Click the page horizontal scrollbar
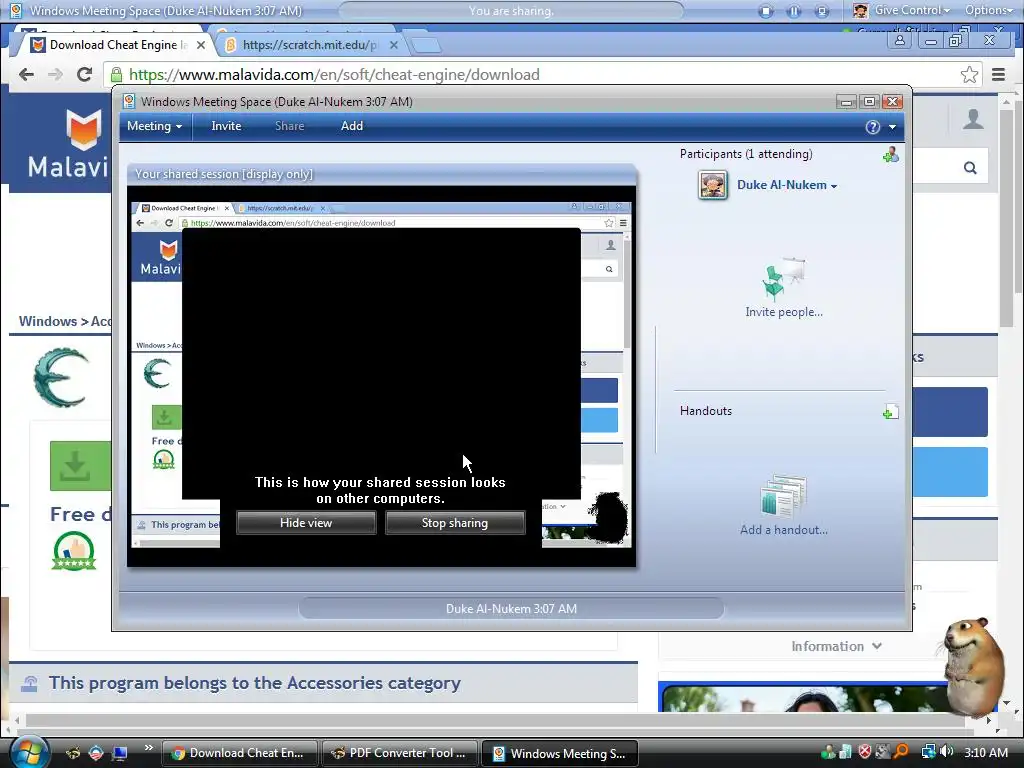This screenshot has width=1024, height=768. [494, 720]
